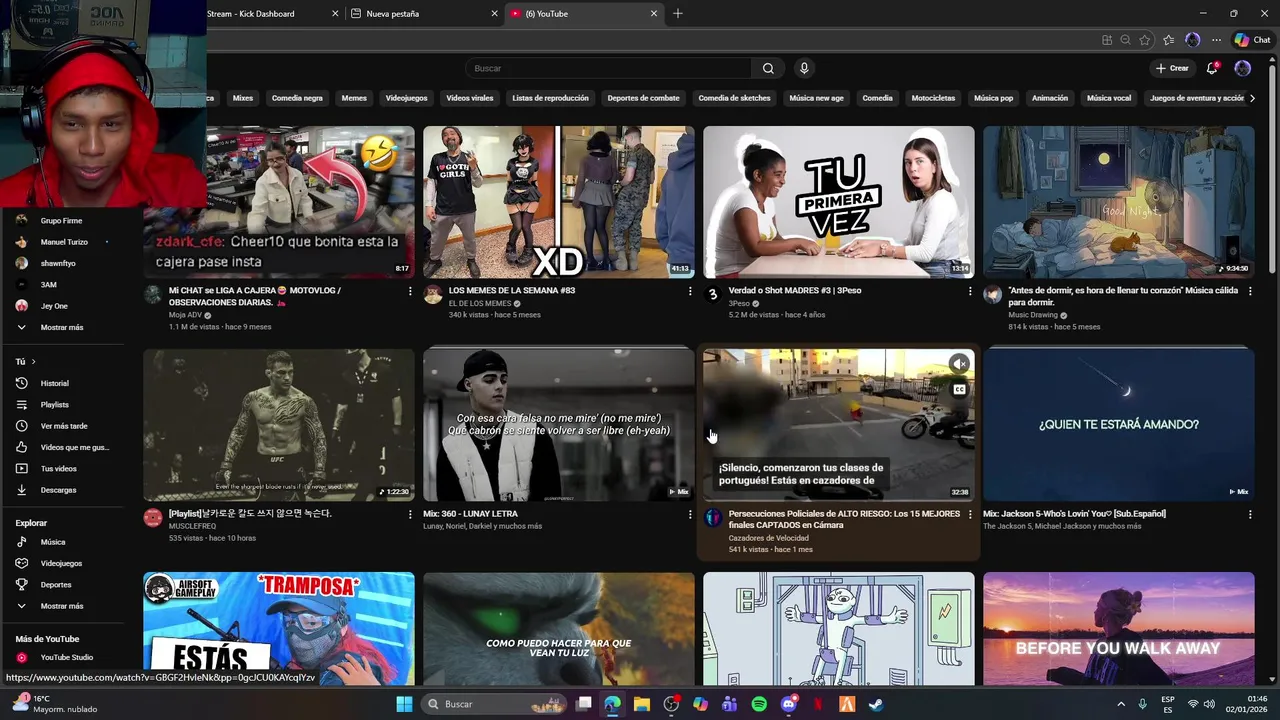The width and height of the screenshot is (1280, 720).
Task: Click the Crear button
Action: coord(1172,68)
